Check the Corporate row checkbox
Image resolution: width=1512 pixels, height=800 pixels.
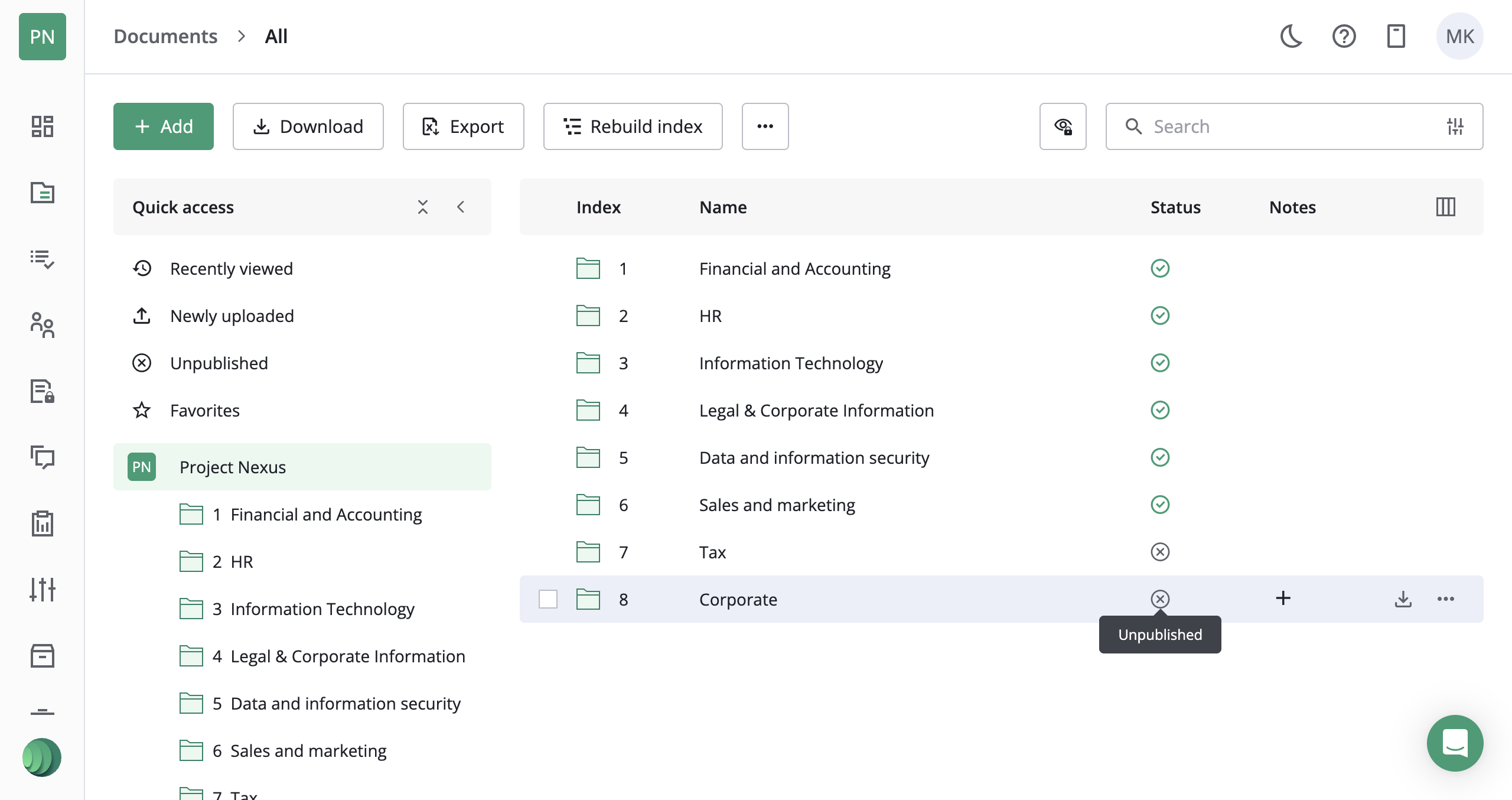548,599
